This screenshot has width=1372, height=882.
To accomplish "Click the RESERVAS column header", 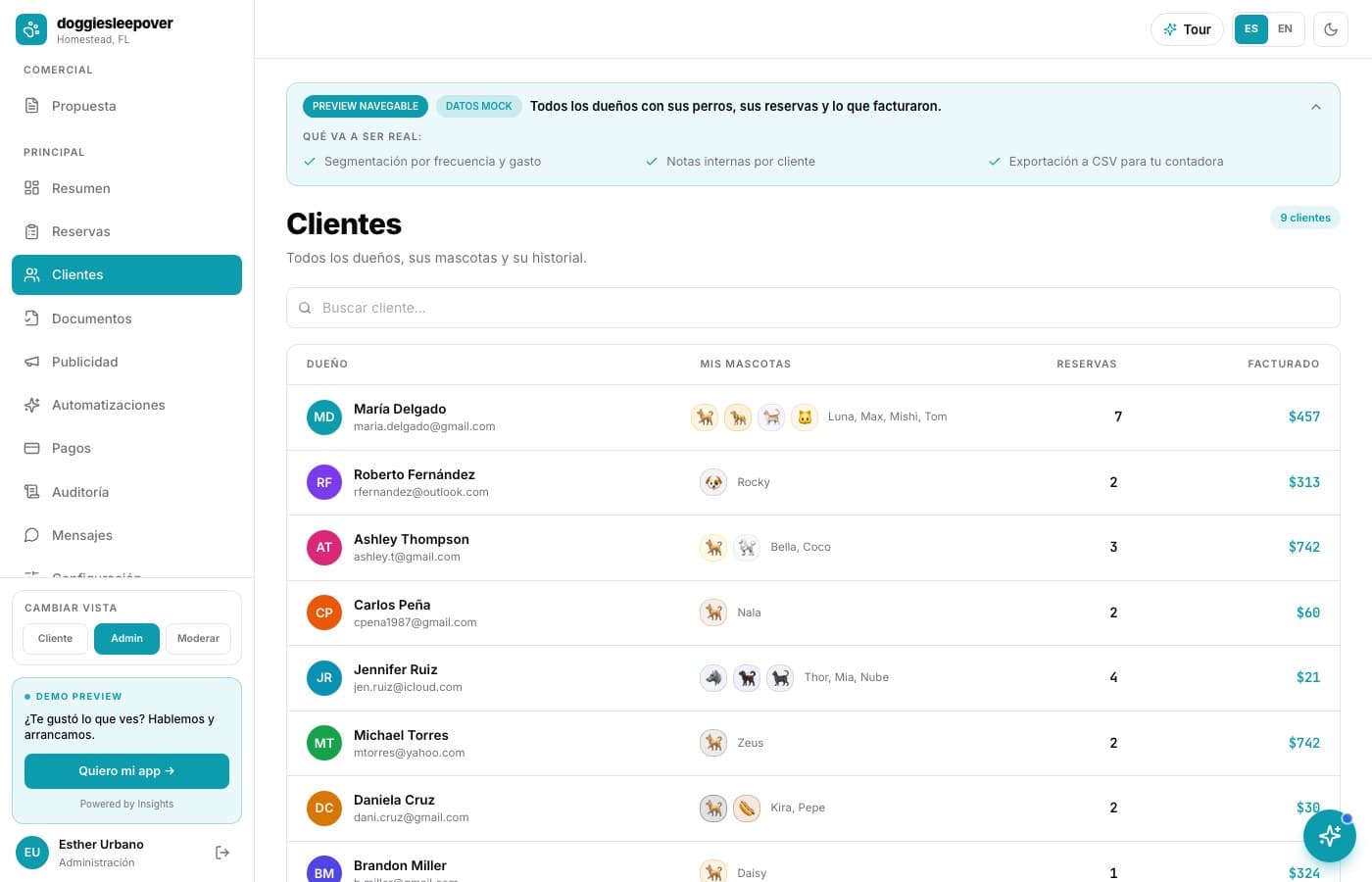I will (x=1087, y=364).
